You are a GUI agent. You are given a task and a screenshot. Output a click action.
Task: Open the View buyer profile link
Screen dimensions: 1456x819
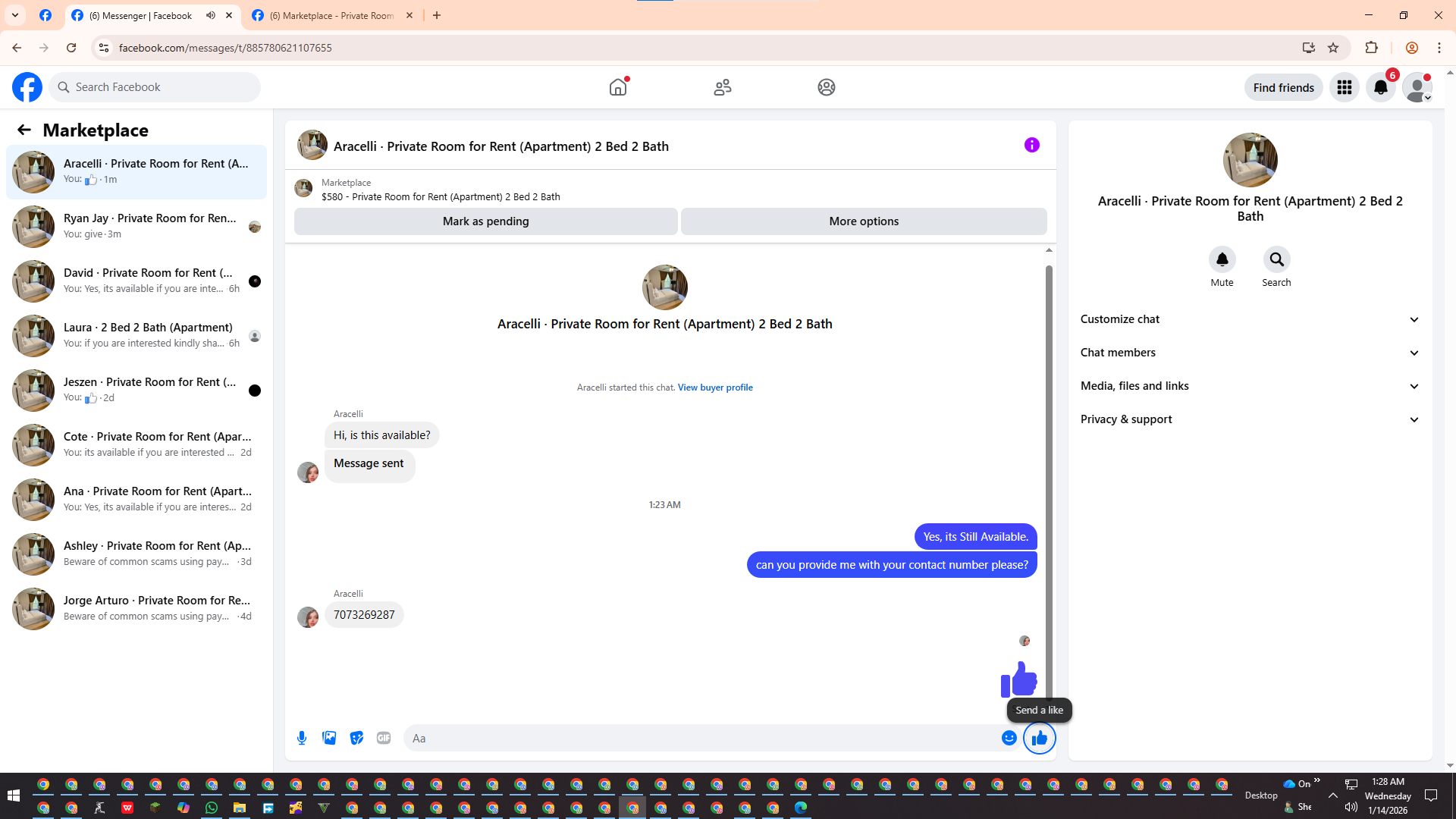[x=714, y=388]
